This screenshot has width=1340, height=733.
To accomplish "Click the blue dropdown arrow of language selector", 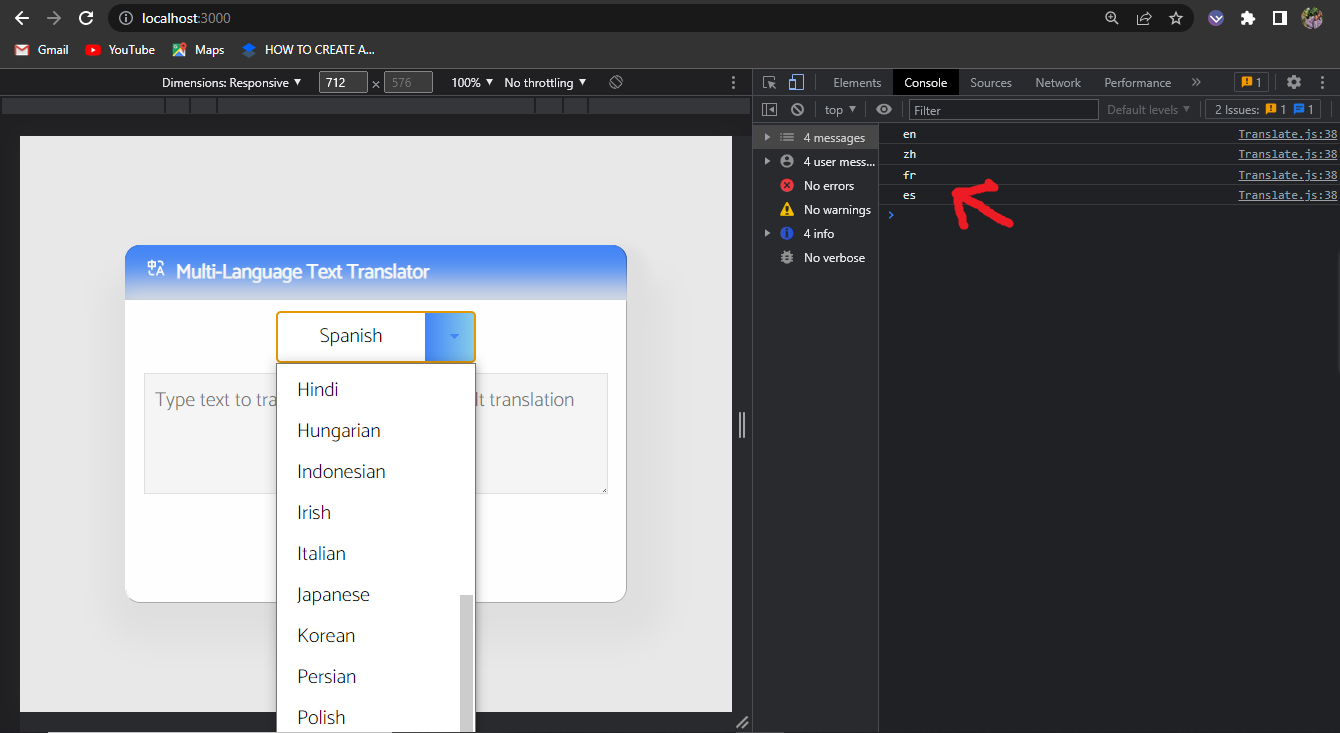I will pyautogui.click(x=450, y=336).
